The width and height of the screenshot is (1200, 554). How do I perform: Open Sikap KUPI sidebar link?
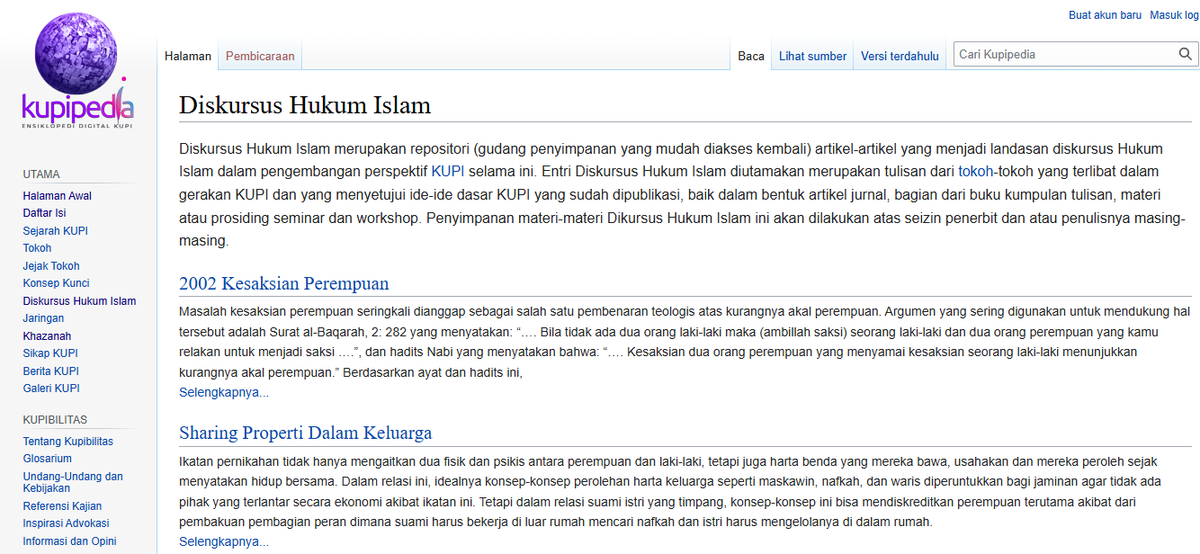[x=50, y=353]
